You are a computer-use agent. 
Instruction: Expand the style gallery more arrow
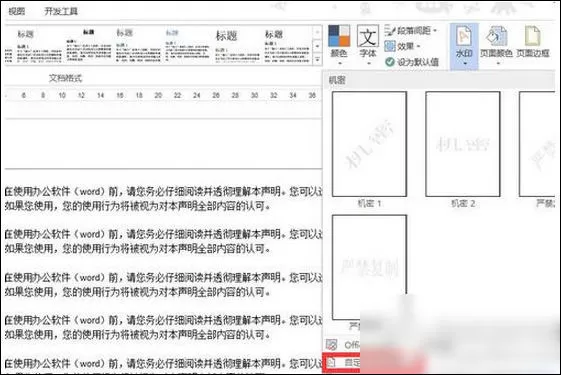tap(317, 59)
